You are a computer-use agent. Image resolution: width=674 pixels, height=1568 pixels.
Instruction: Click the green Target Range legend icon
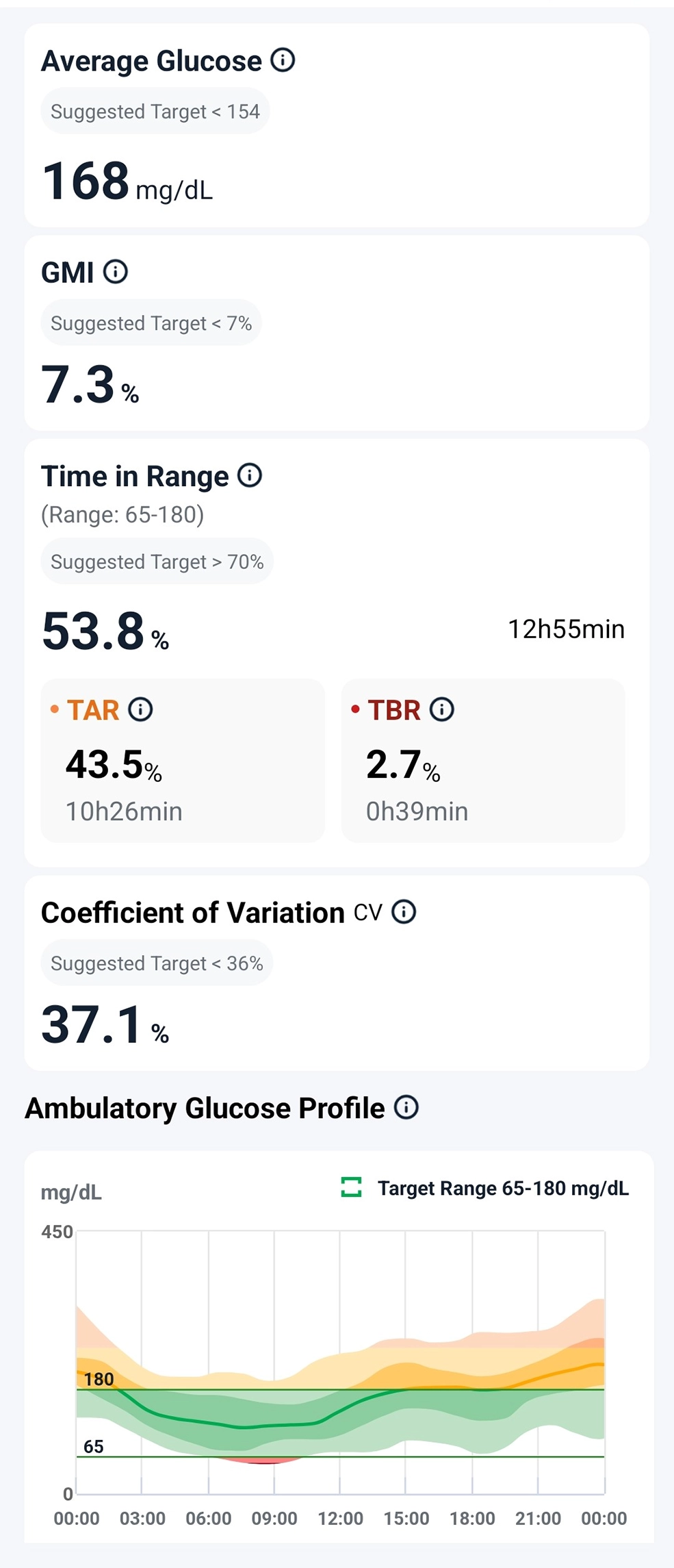click(351, 1187)
